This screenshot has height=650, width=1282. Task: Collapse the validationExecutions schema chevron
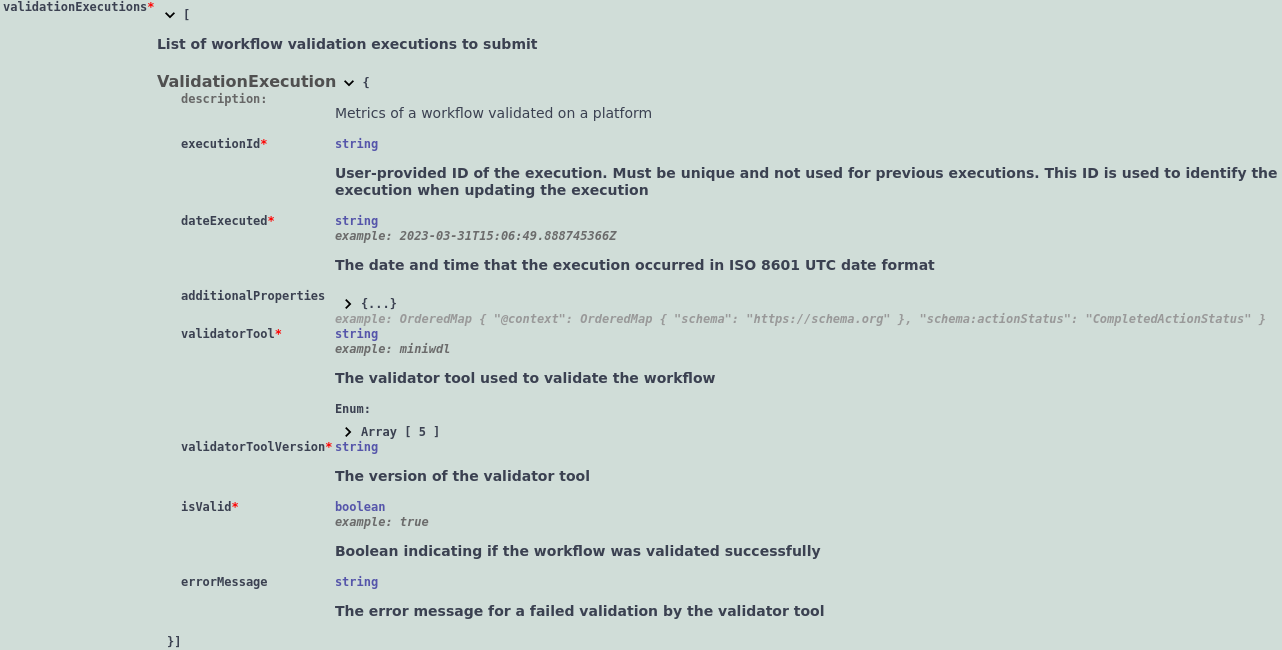(x=169, y=15)
